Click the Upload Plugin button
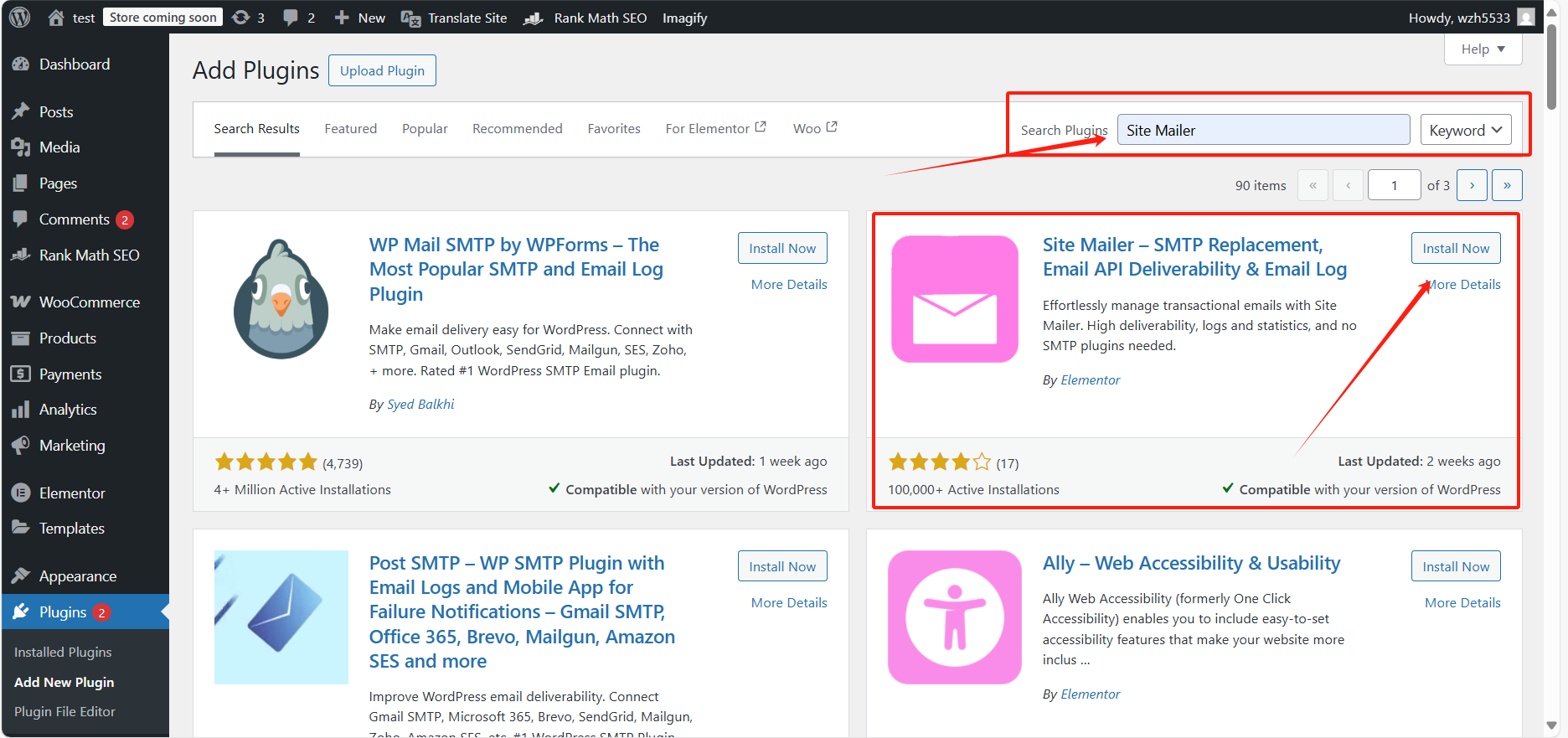Image resolution: width=1568 pixels, height=738 pixels. point(382,70)
